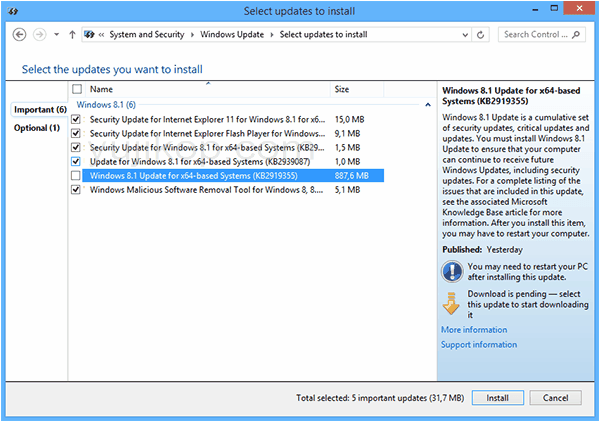This screenshot has height=422, width=600.
Task: Click Select updates to install breadcrumb
Action: pyautogui.click(x=323, y=34)
